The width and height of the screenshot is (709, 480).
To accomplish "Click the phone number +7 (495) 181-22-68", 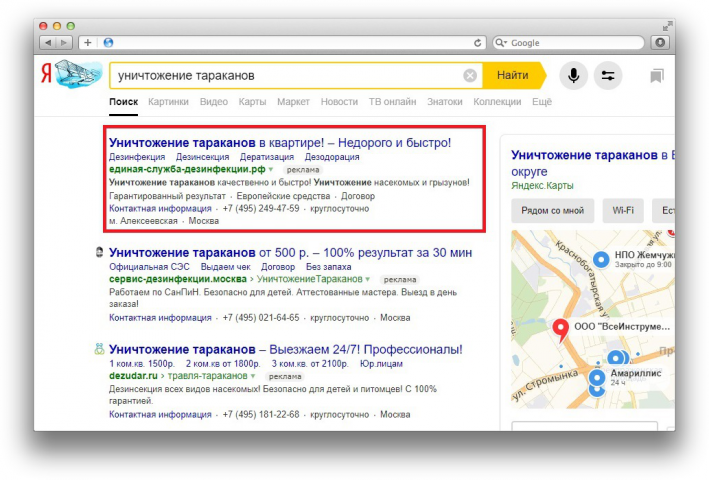I will pos(261,414).
